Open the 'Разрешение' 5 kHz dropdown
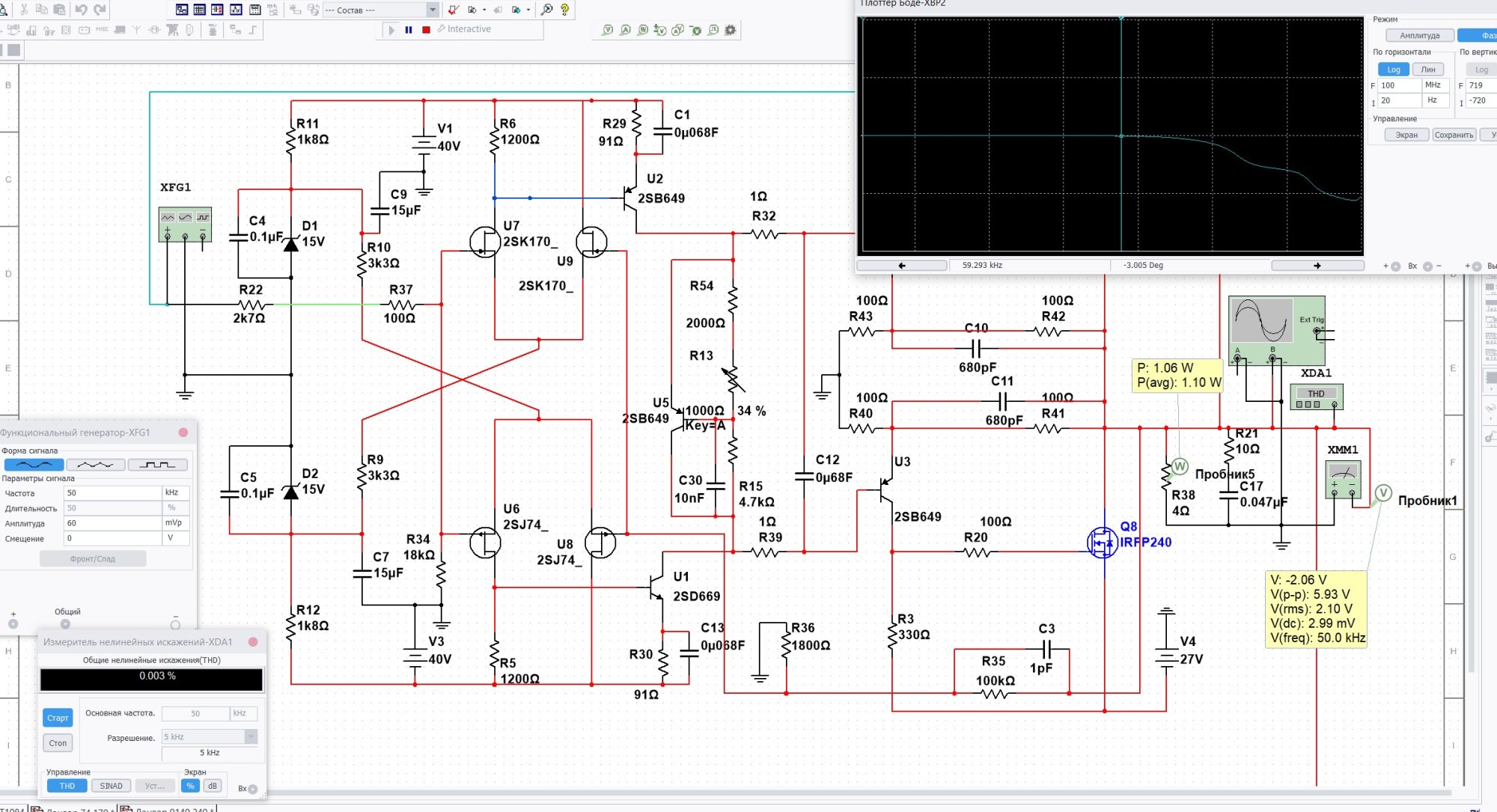The image size is (1497, 812). point(251,737)
